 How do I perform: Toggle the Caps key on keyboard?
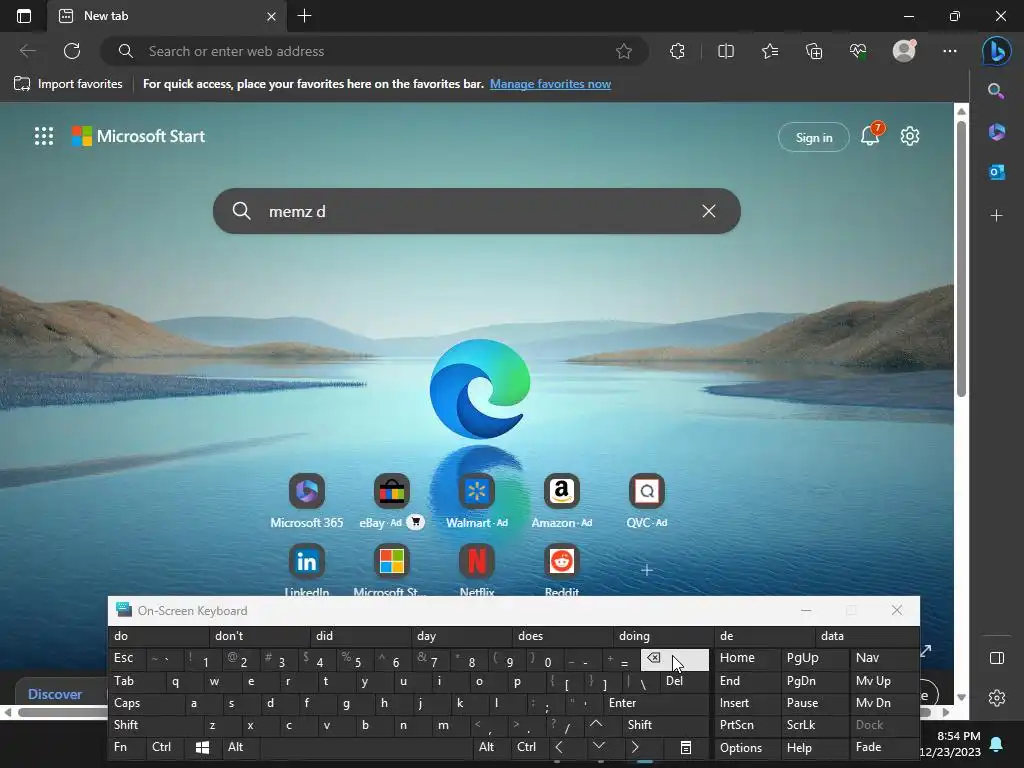tap(146, 703)
